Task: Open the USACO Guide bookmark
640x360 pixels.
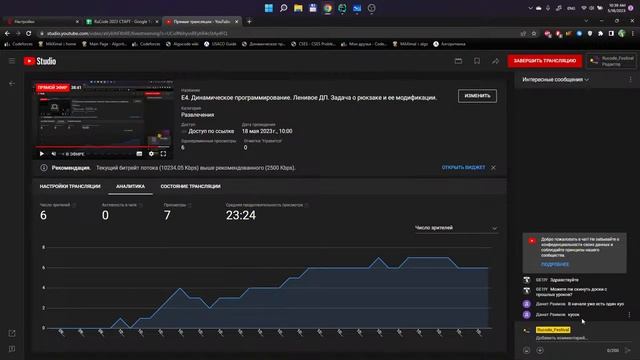Action: (220, 44)
